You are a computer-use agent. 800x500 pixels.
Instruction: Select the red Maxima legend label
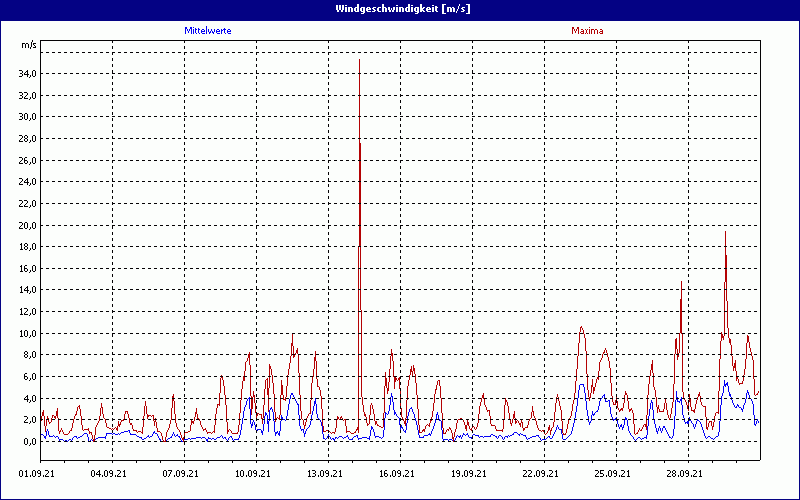(587, 31)
